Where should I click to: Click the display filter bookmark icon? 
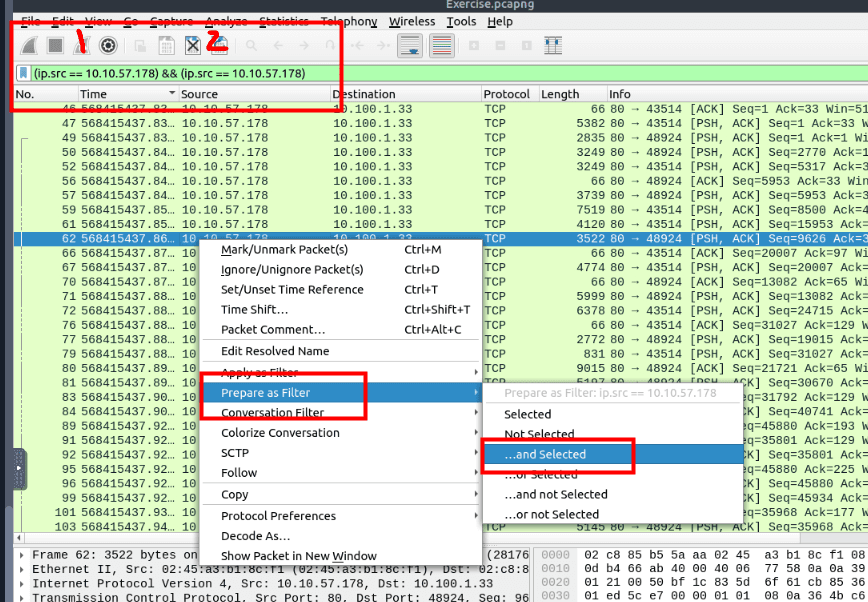click(23, 74)
